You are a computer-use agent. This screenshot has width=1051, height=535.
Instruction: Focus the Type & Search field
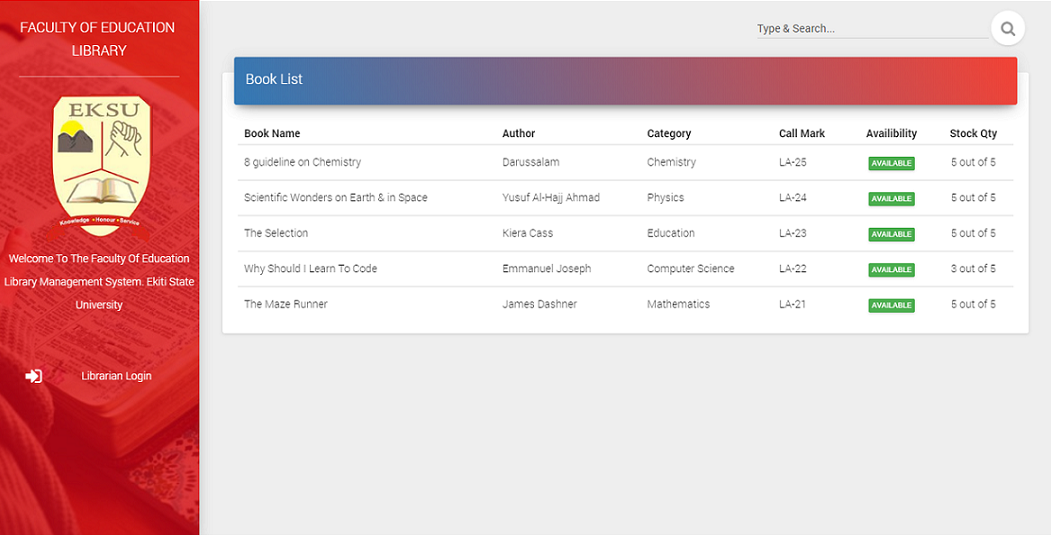pos(872,29)
